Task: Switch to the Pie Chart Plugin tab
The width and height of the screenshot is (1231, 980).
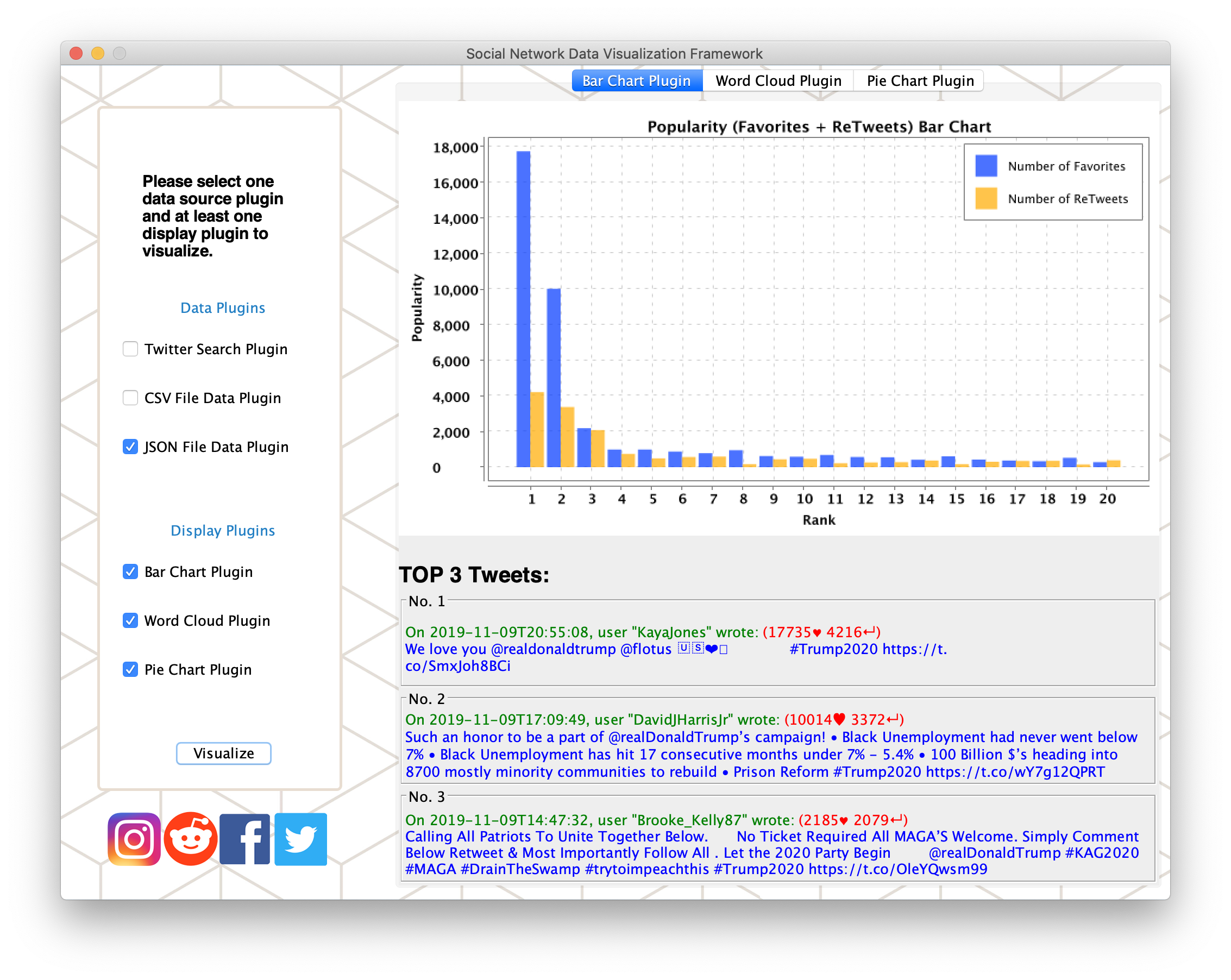Action: point(920,80)
